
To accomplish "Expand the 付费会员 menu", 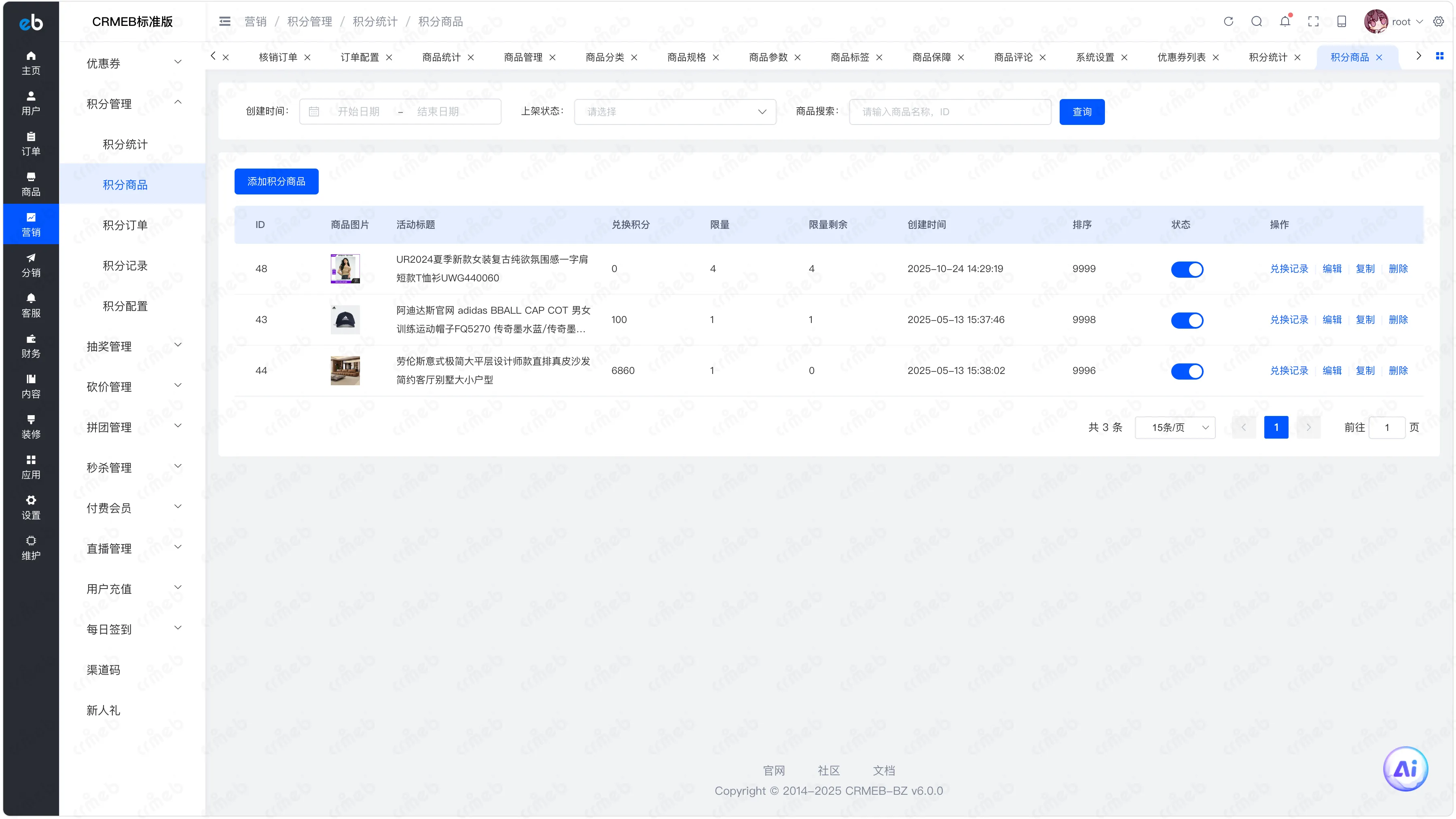I will tap(132, 508).
